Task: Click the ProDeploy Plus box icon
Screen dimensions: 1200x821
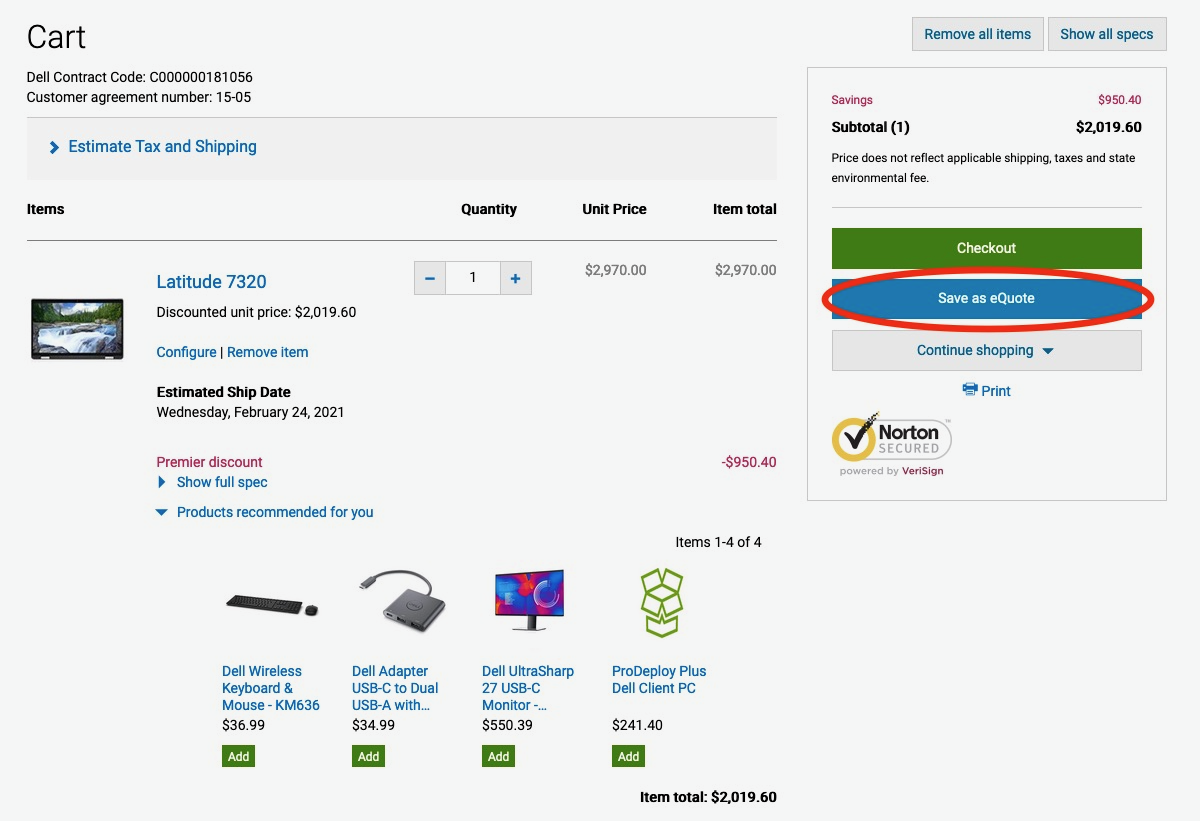Action: (661, 603)
